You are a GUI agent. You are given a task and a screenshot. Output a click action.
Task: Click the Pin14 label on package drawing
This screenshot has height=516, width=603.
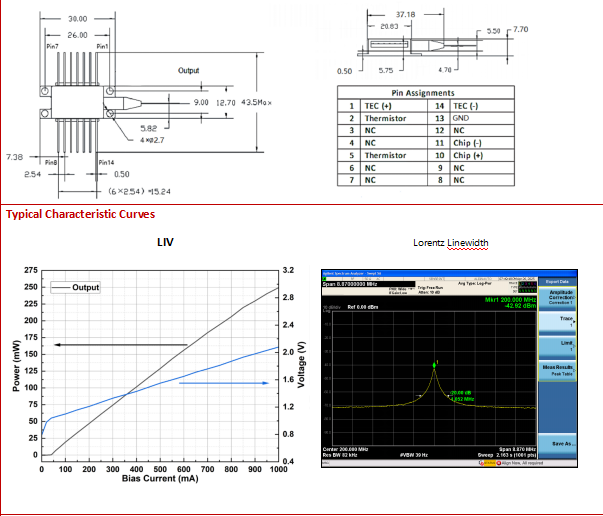click(107, 163)
